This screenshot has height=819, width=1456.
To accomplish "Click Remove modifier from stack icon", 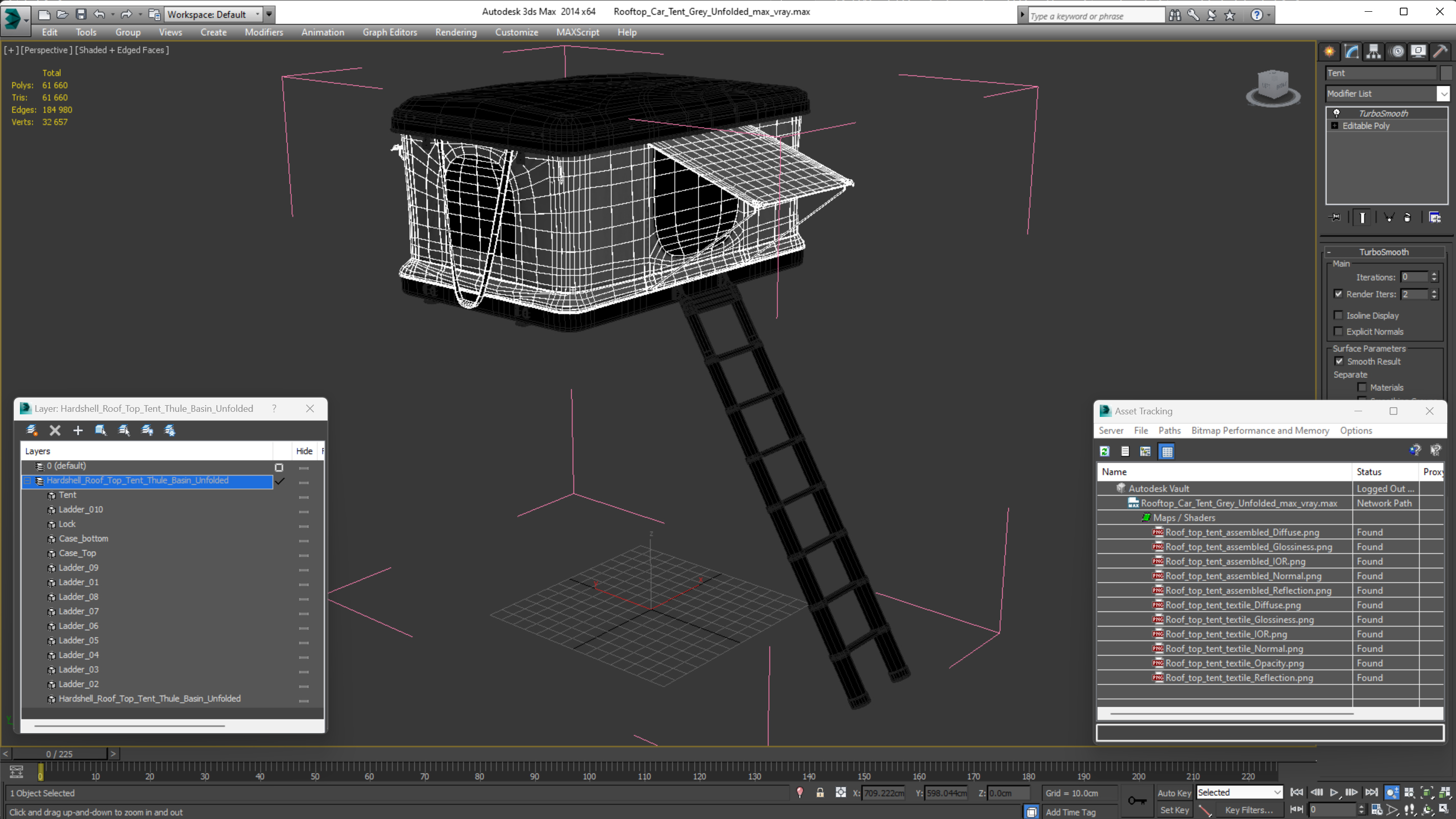I will click(x=1408, y=217).
